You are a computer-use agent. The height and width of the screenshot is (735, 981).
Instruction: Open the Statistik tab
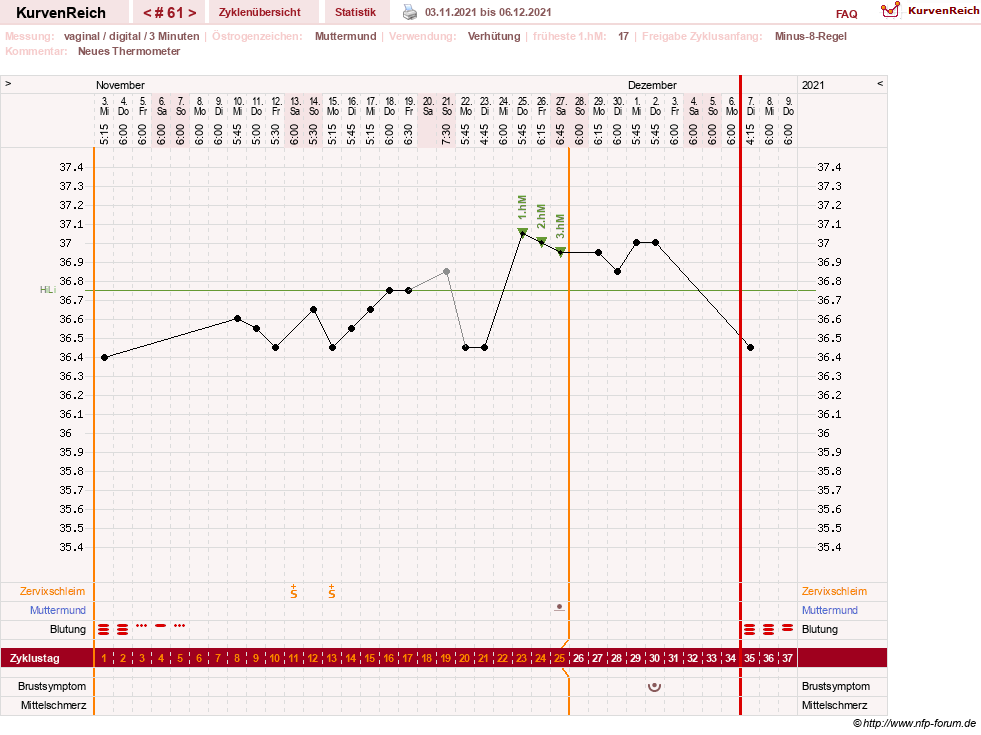(x=355, y=12)
